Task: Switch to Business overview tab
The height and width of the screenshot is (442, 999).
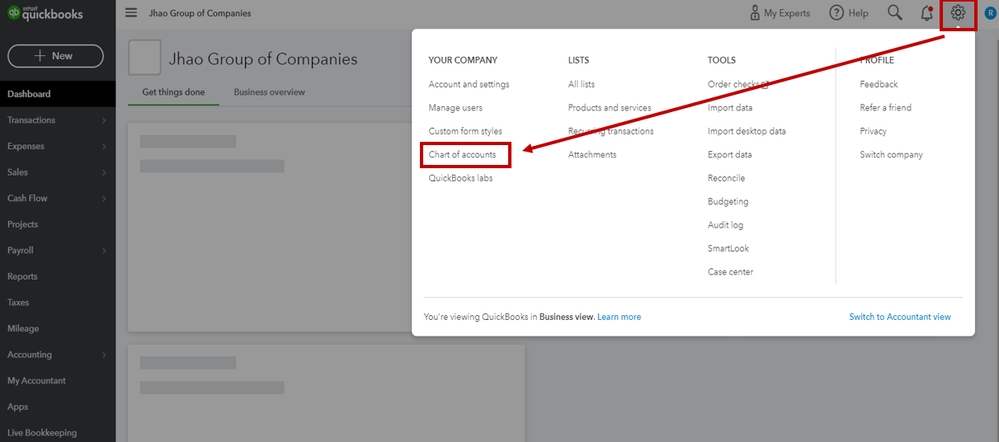Action: 270,92
